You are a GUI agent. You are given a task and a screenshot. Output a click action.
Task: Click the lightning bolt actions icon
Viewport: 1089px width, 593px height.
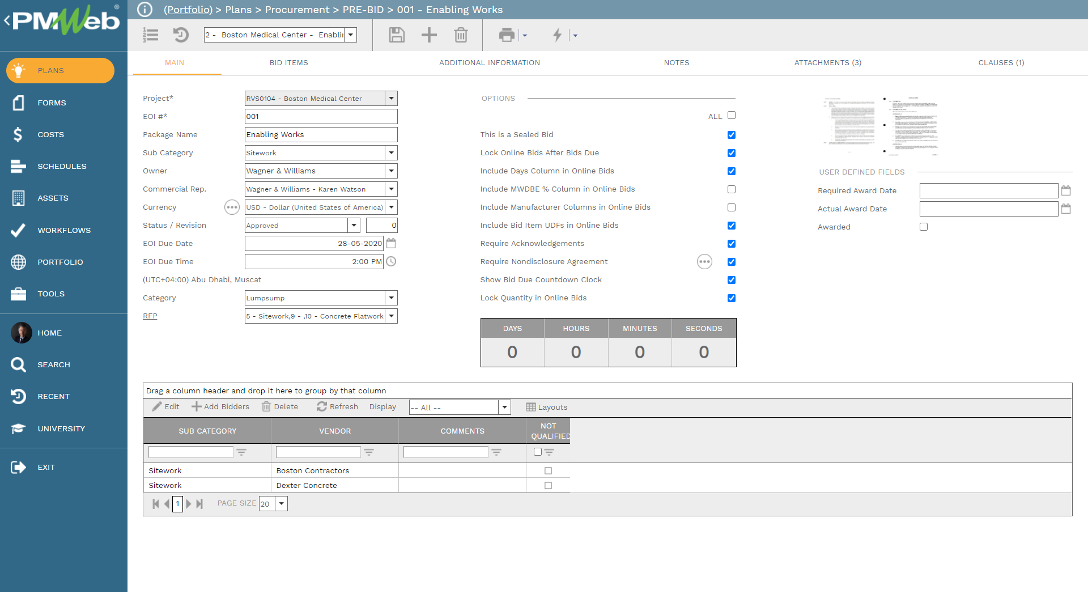point(557,35)
